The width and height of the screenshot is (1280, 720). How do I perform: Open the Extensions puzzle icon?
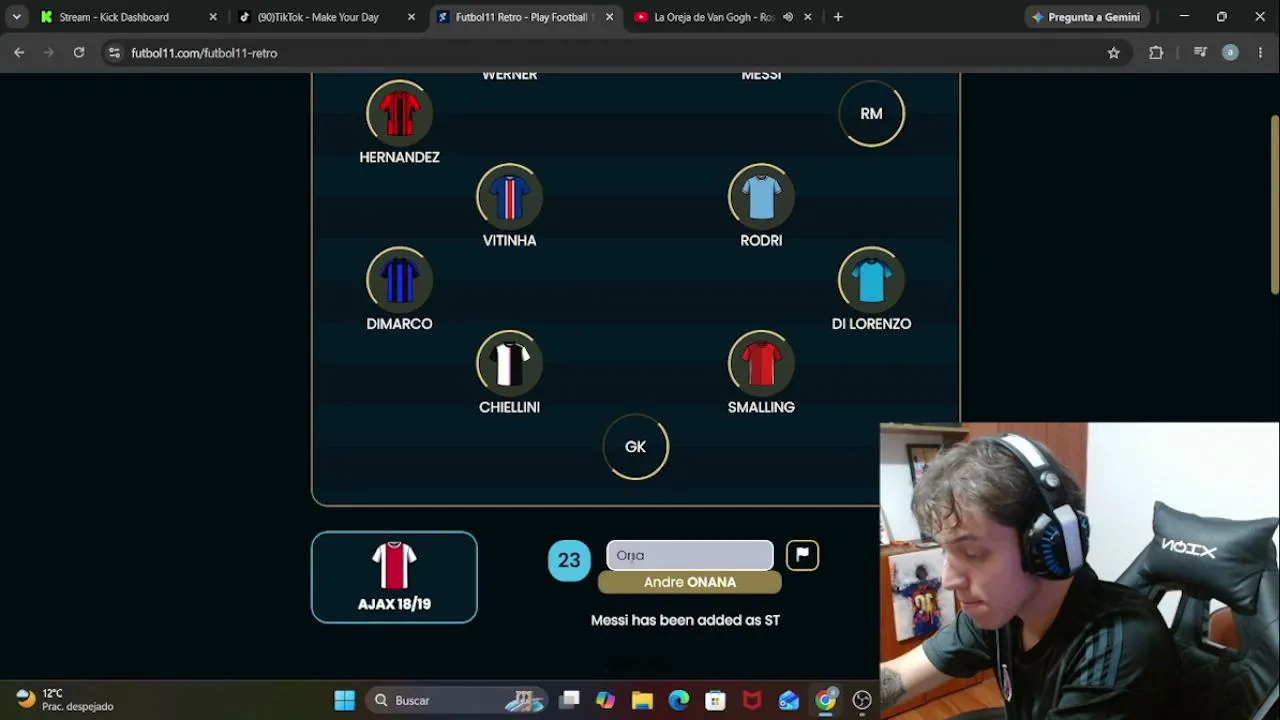pyautogui.click(x=1156, y=53)
